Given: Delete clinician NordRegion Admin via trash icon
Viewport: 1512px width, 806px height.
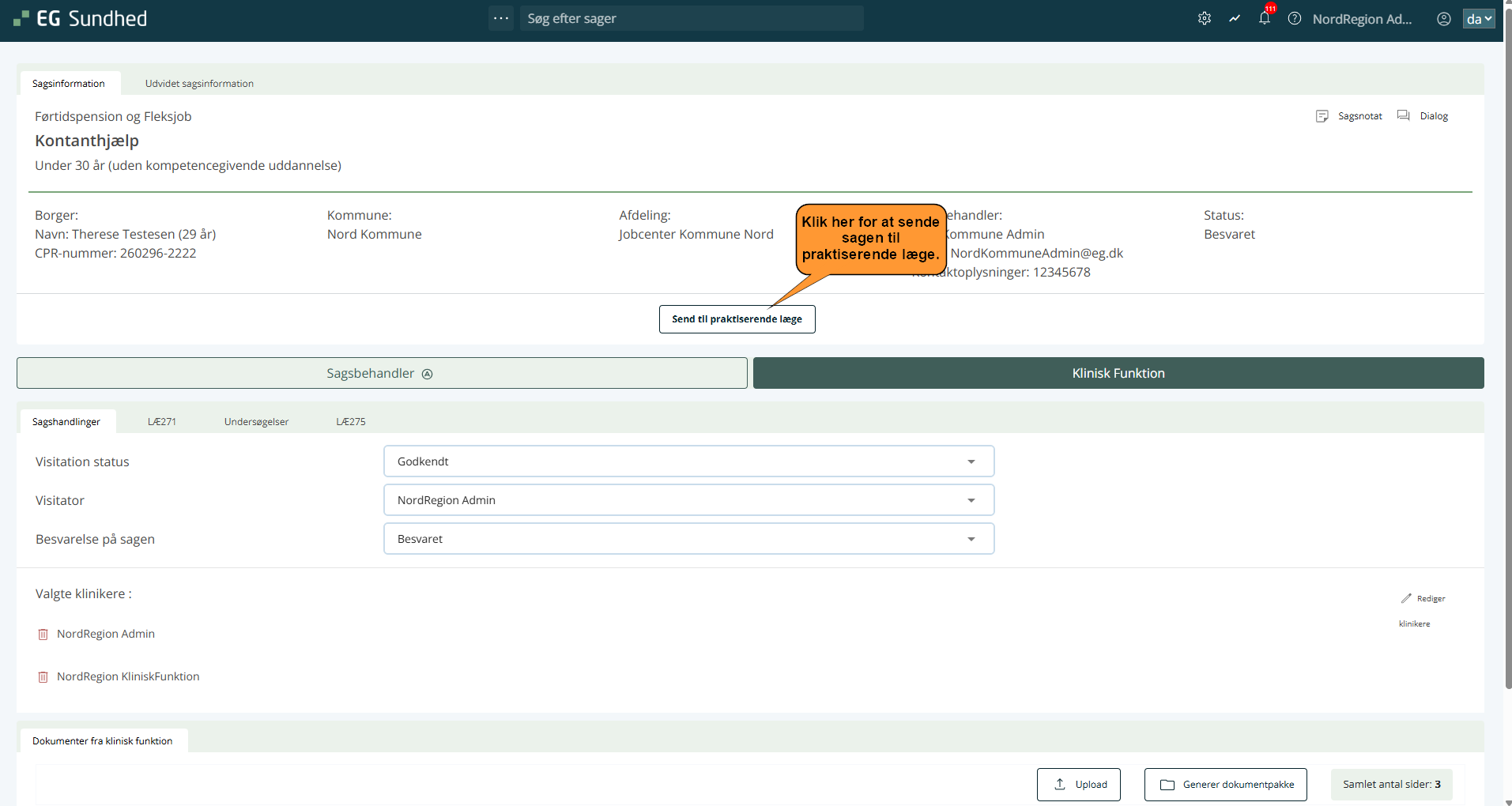Looking at the screenshot, I should [x=43, y=635].
